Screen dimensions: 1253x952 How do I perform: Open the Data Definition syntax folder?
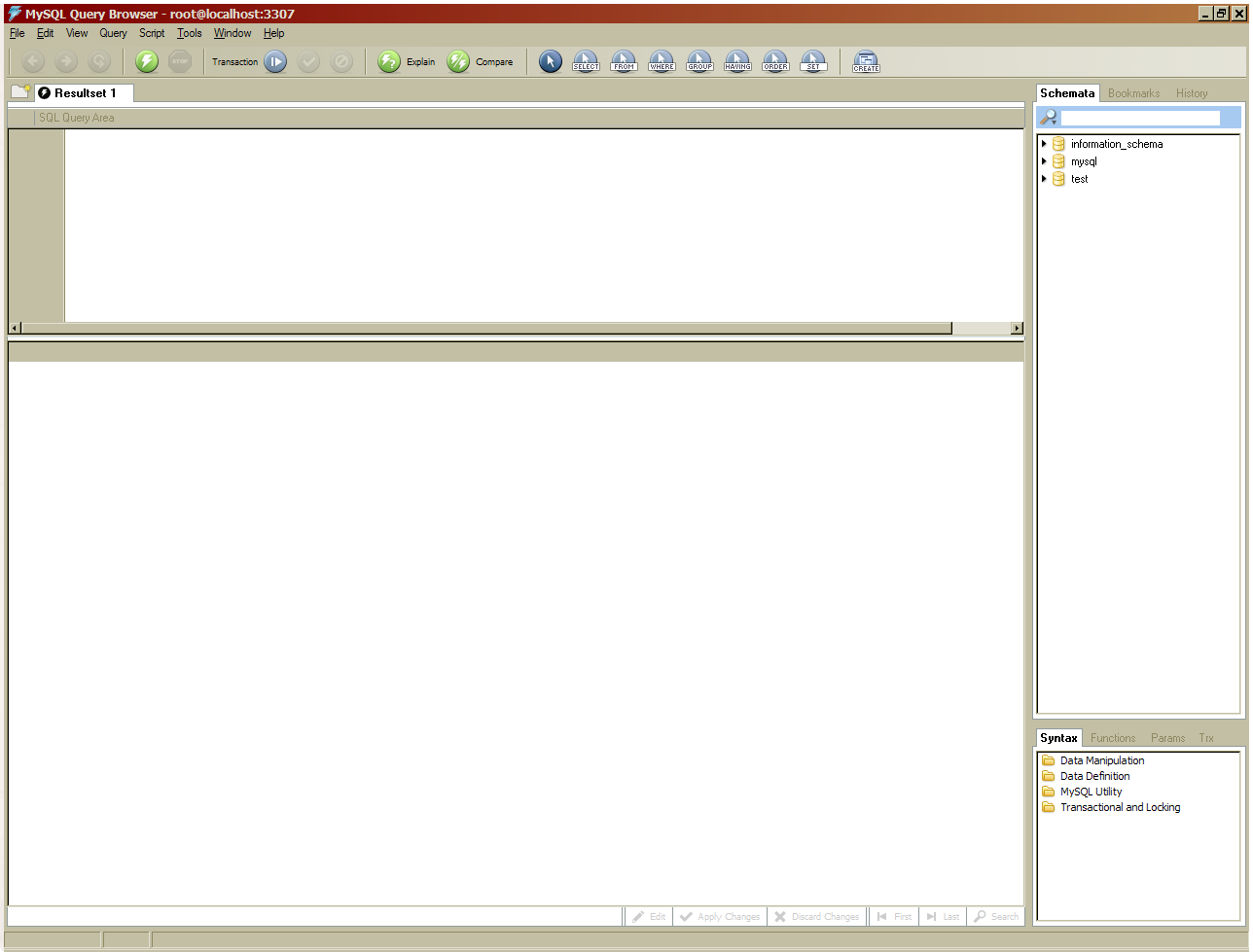point(1095,776)
